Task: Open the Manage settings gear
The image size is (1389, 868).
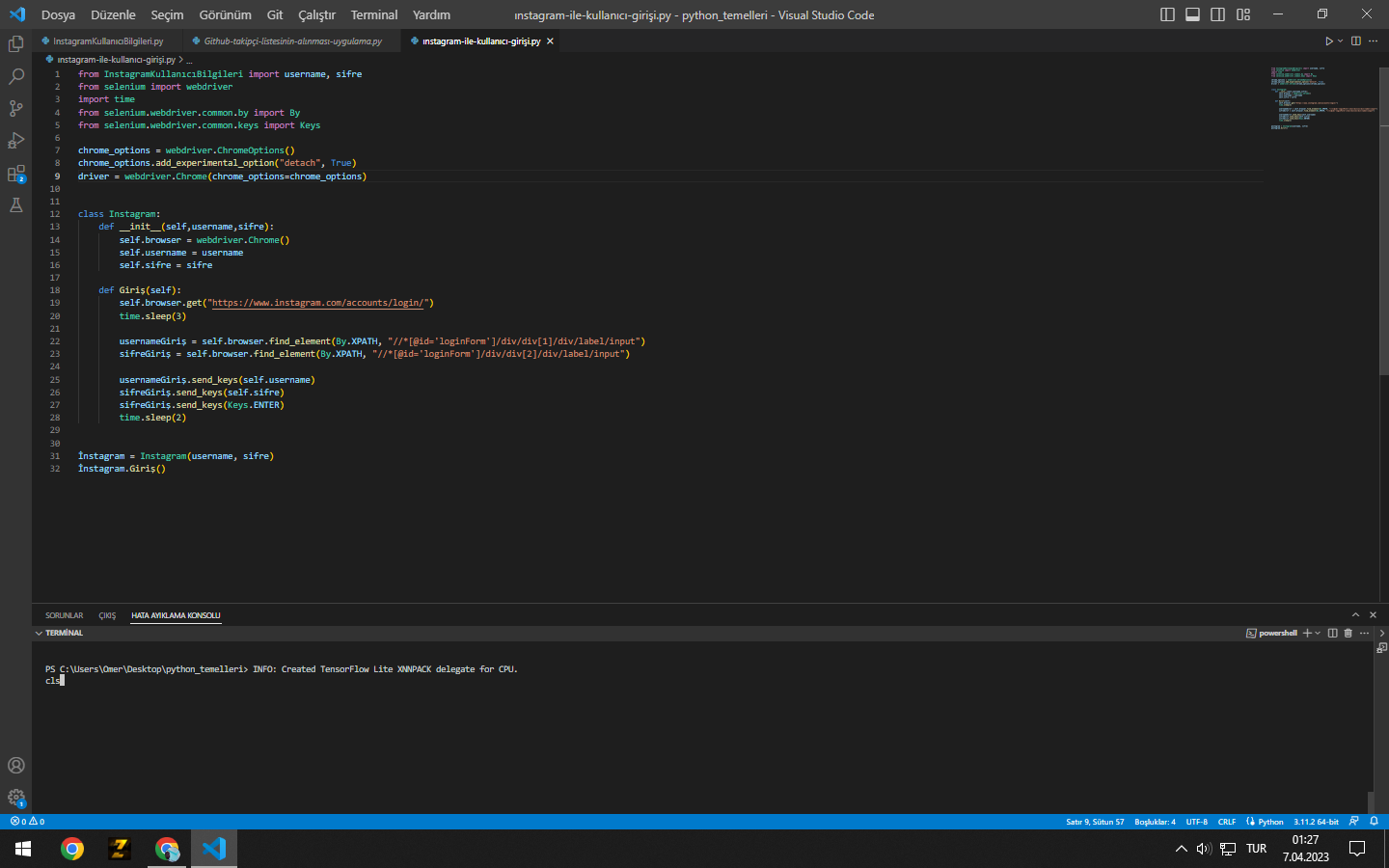Action: (15, 798)
